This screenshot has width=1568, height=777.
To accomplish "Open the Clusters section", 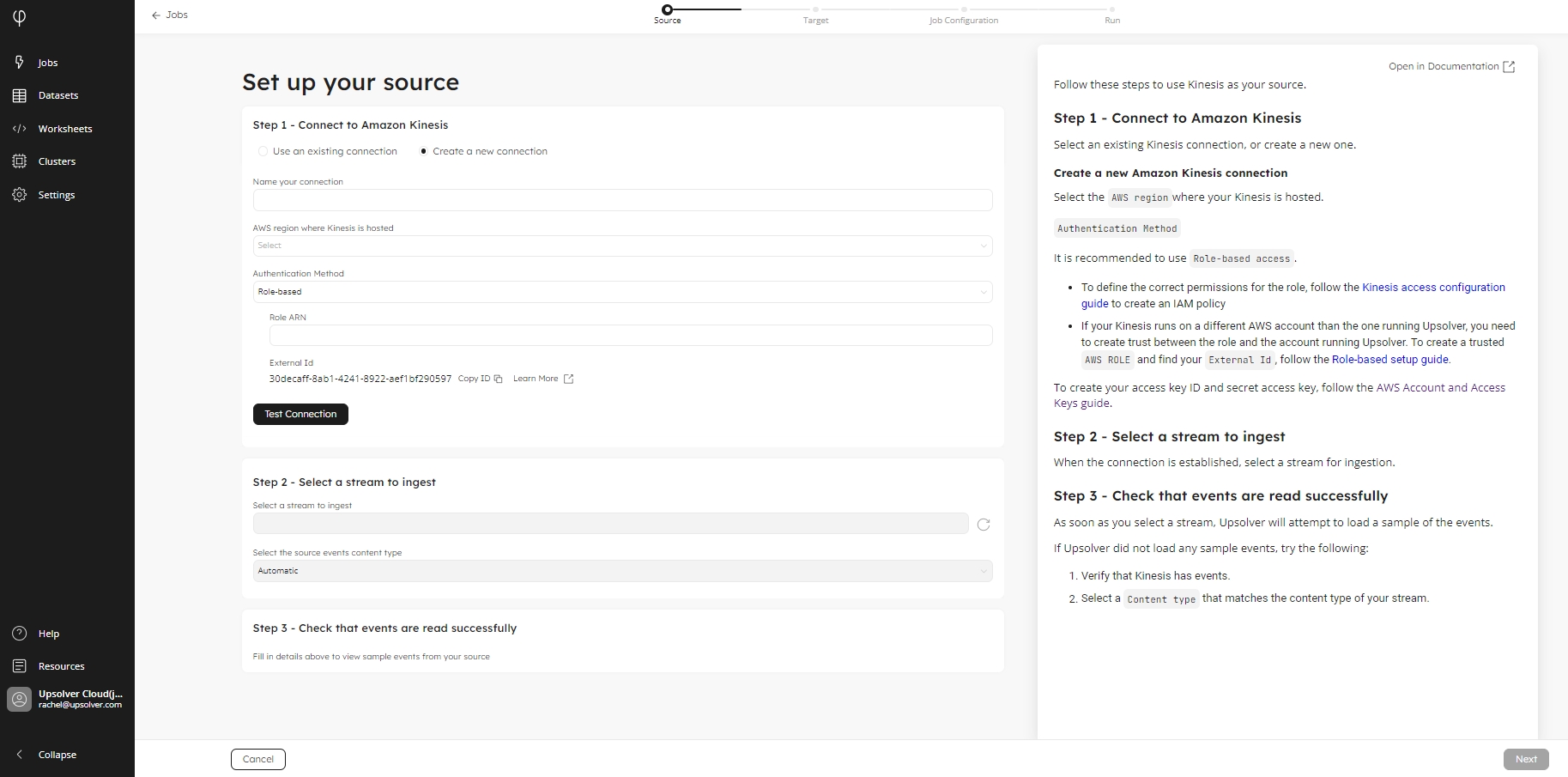I will click(57, 161).
